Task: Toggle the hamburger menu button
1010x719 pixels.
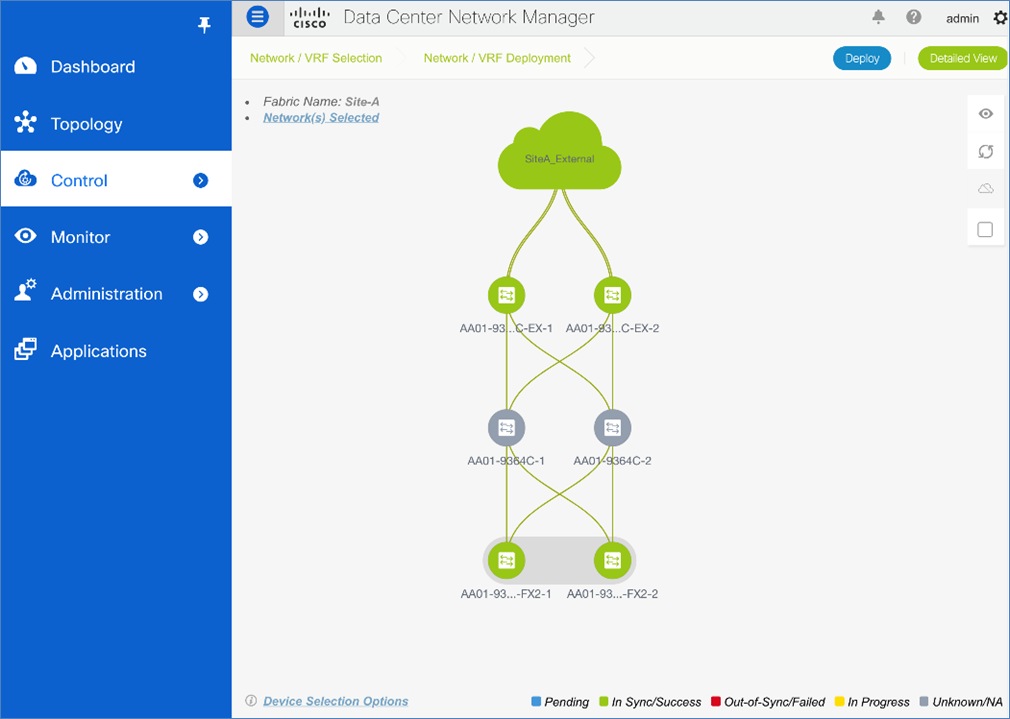Action: (x=257, y=17)
